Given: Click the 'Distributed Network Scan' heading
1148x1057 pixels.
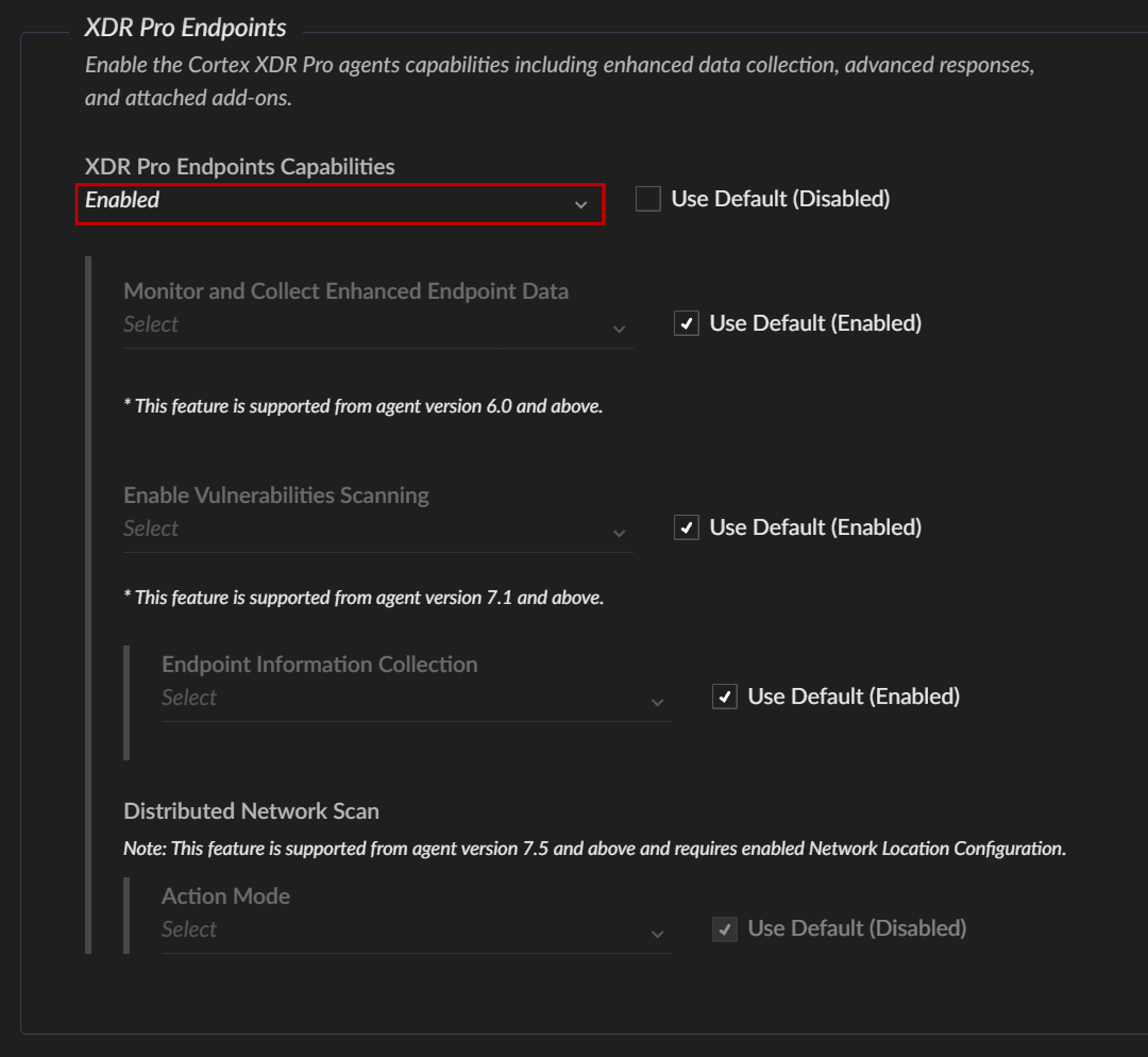Looking at the screenshot, I should tap(251, 811).
